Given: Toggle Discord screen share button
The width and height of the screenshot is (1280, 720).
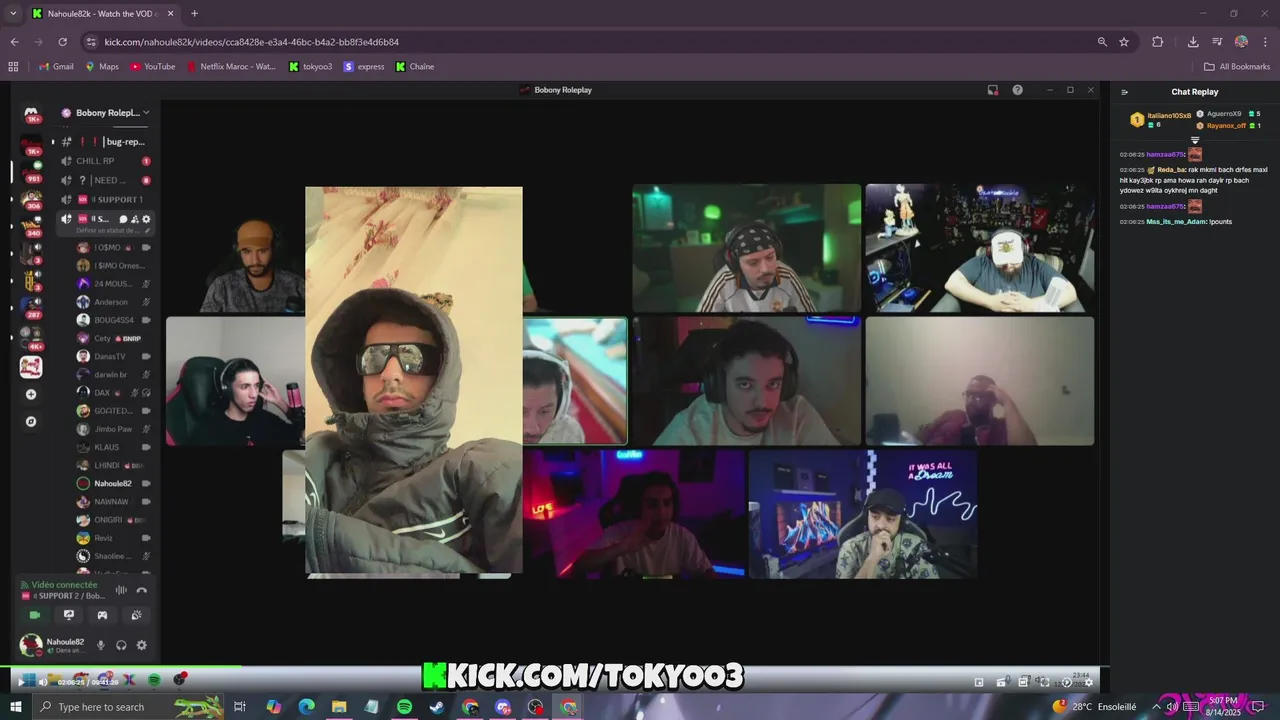Looking at the screenshot, I should (69, 615).
